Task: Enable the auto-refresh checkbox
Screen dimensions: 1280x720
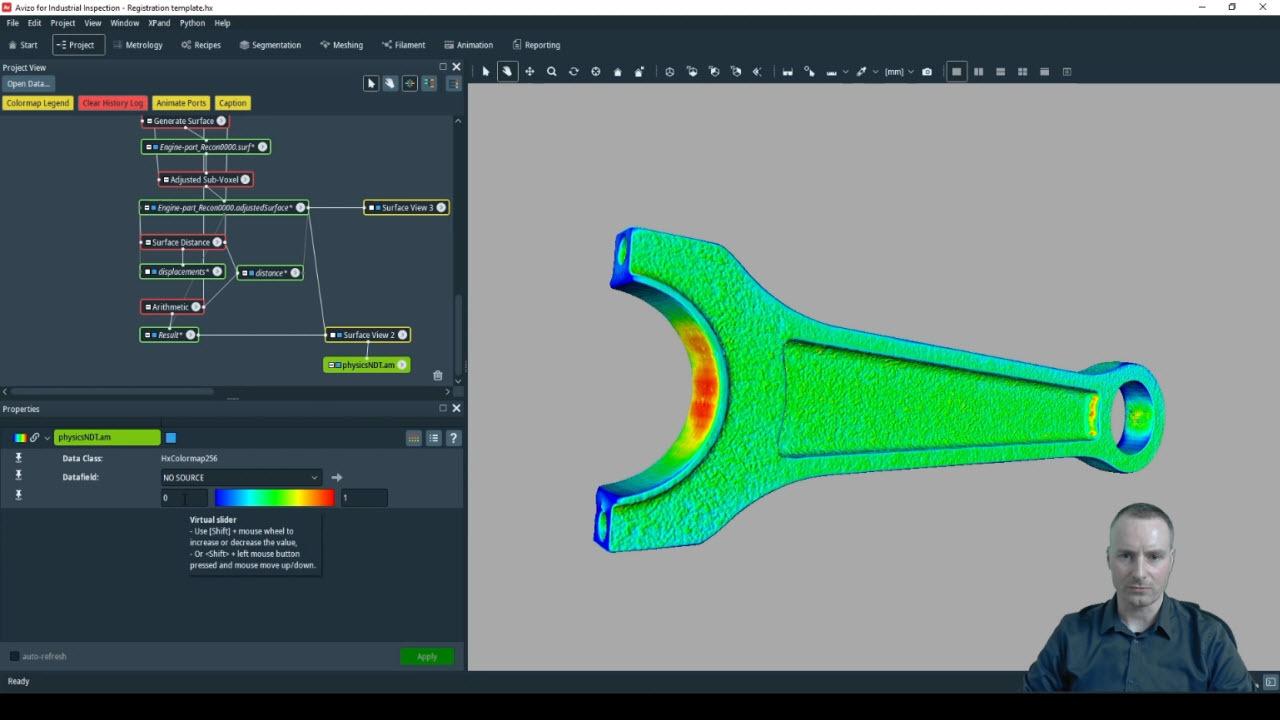Action: click(14, 657)
